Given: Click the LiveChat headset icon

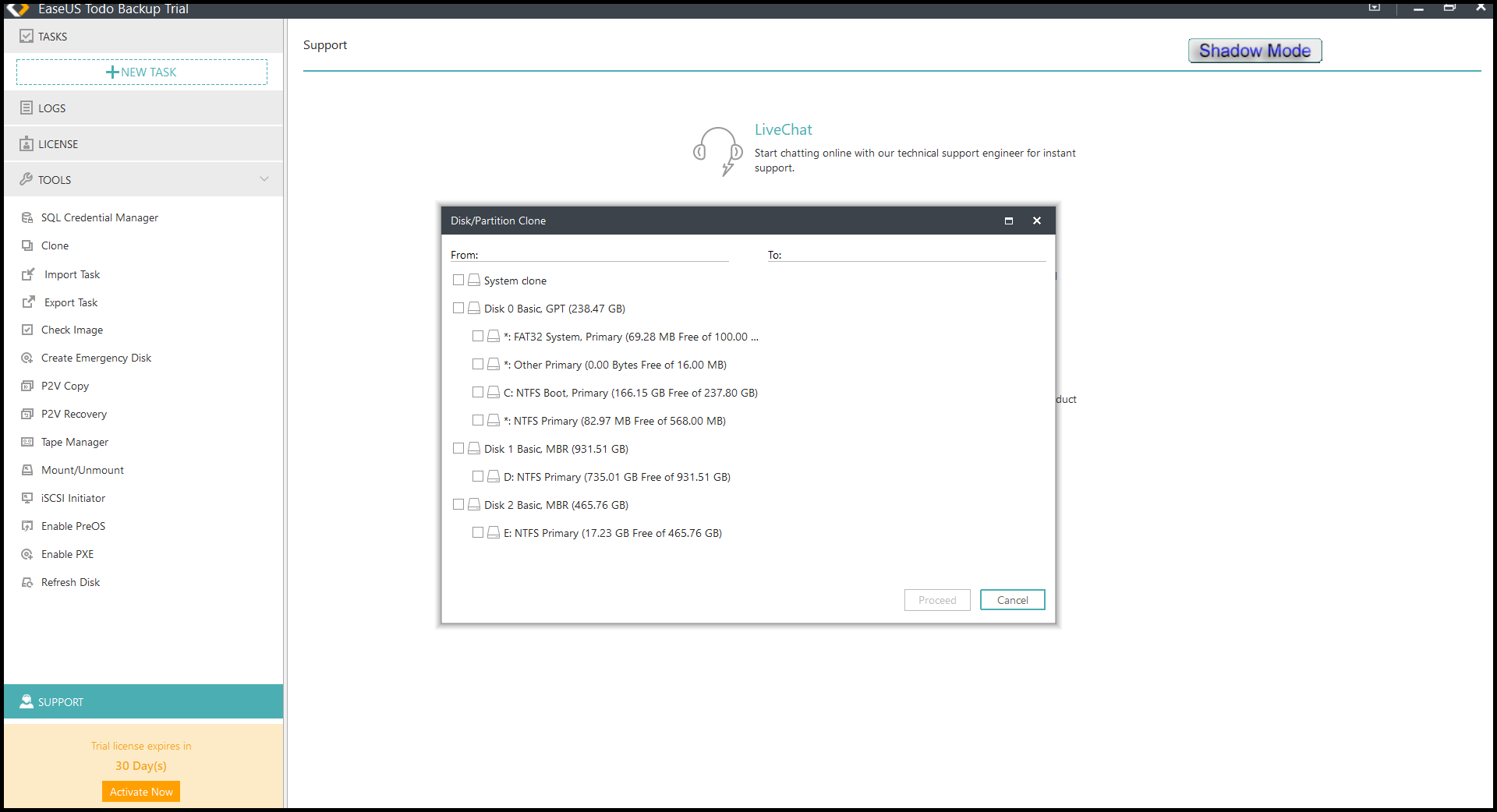Looking at the screenshot, I should coord(718,151).
